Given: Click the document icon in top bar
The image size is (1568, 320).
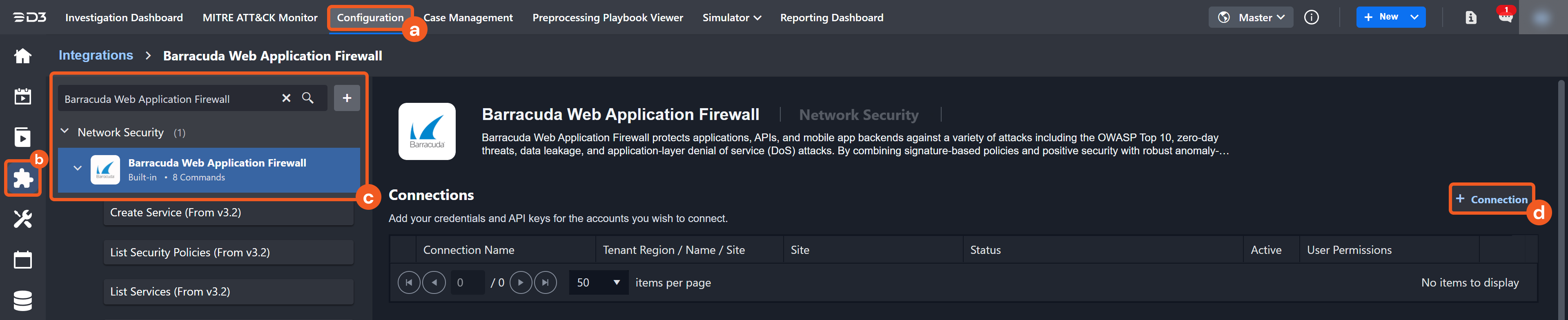Looking at the screenshot, I should [1470, 18].
